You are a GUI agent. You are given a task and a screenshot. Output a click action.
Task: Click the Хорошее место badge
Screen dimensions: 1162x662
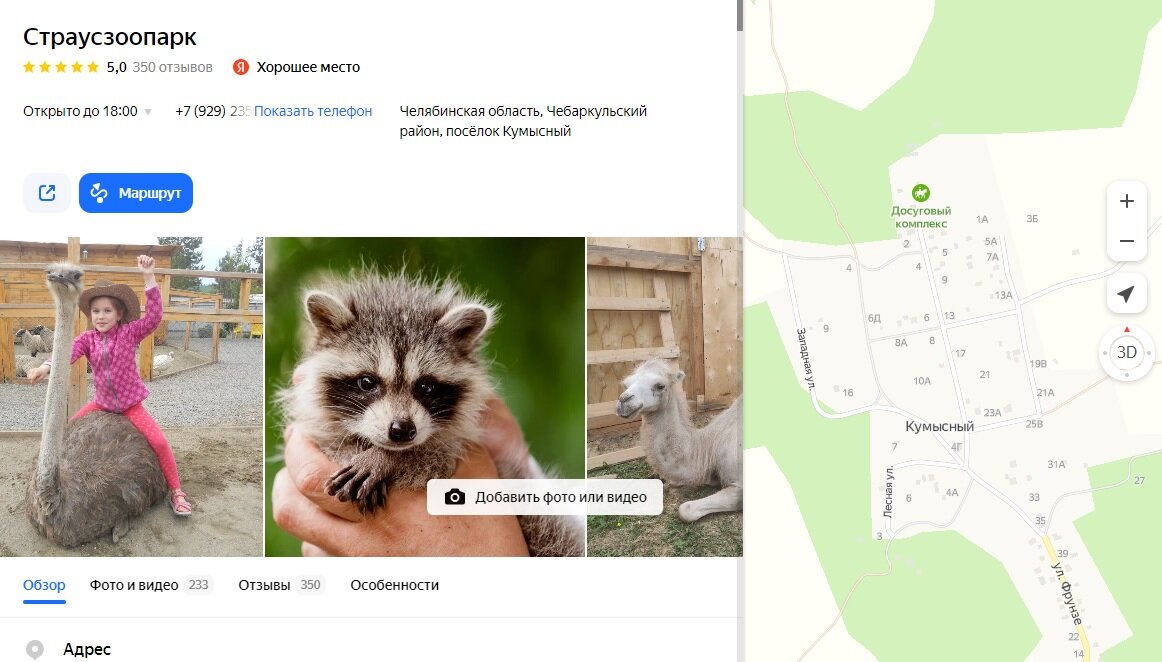coord(296,67)
